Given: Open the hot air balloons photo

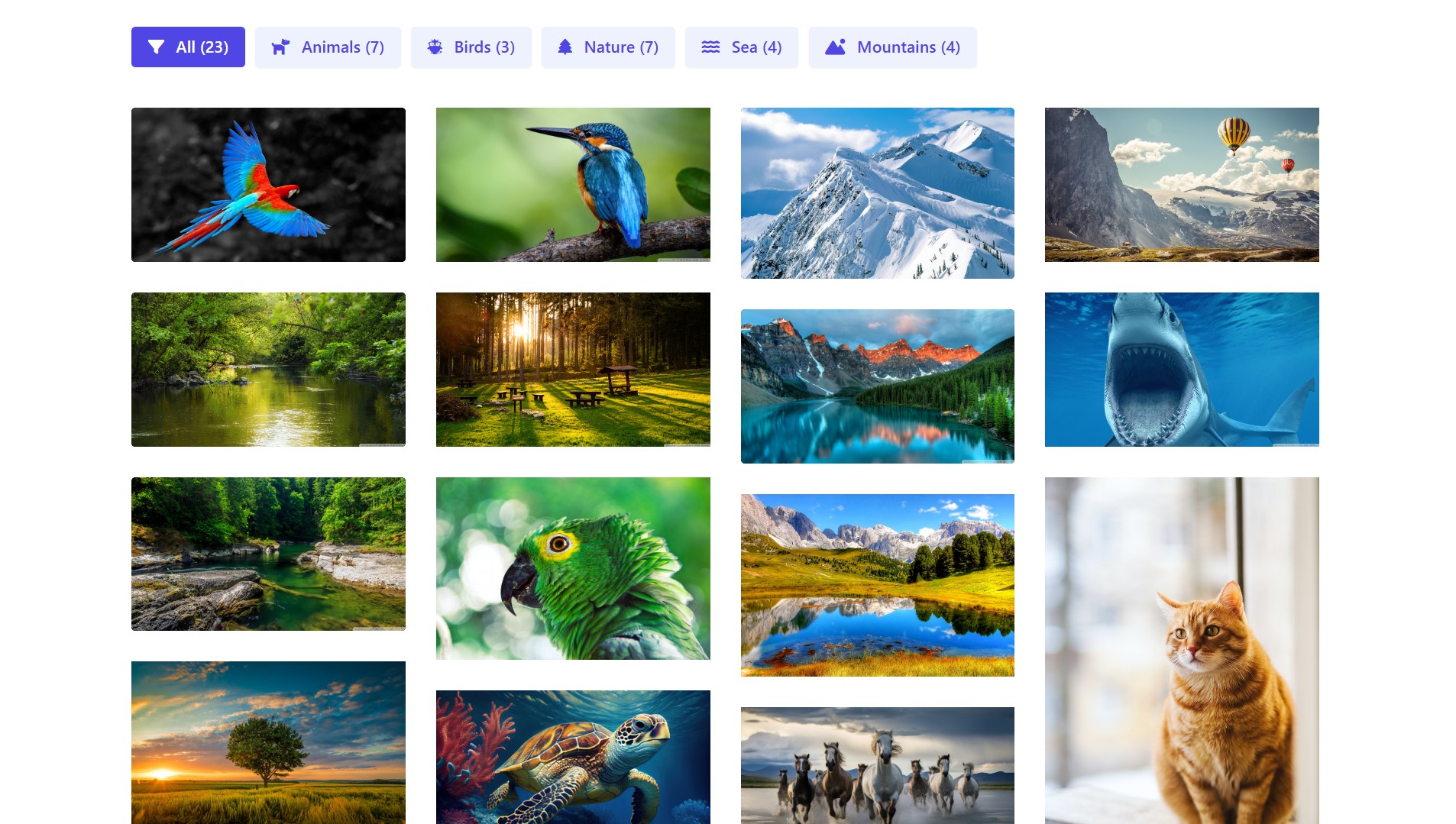Looking at the screenshot, I should [x=1182, y=185].
